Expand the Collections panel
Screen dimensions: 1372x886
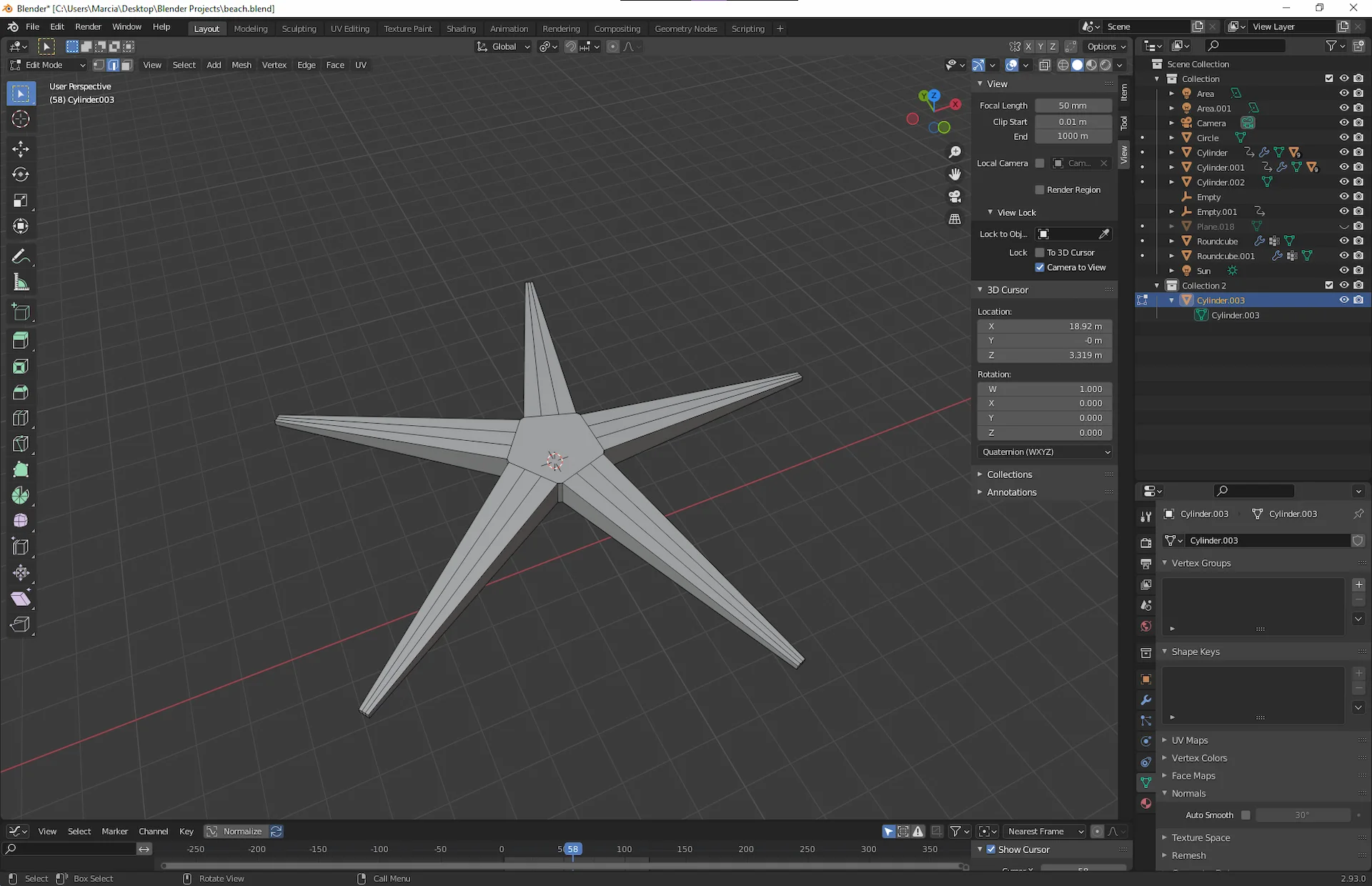(x=1009, y=474)
